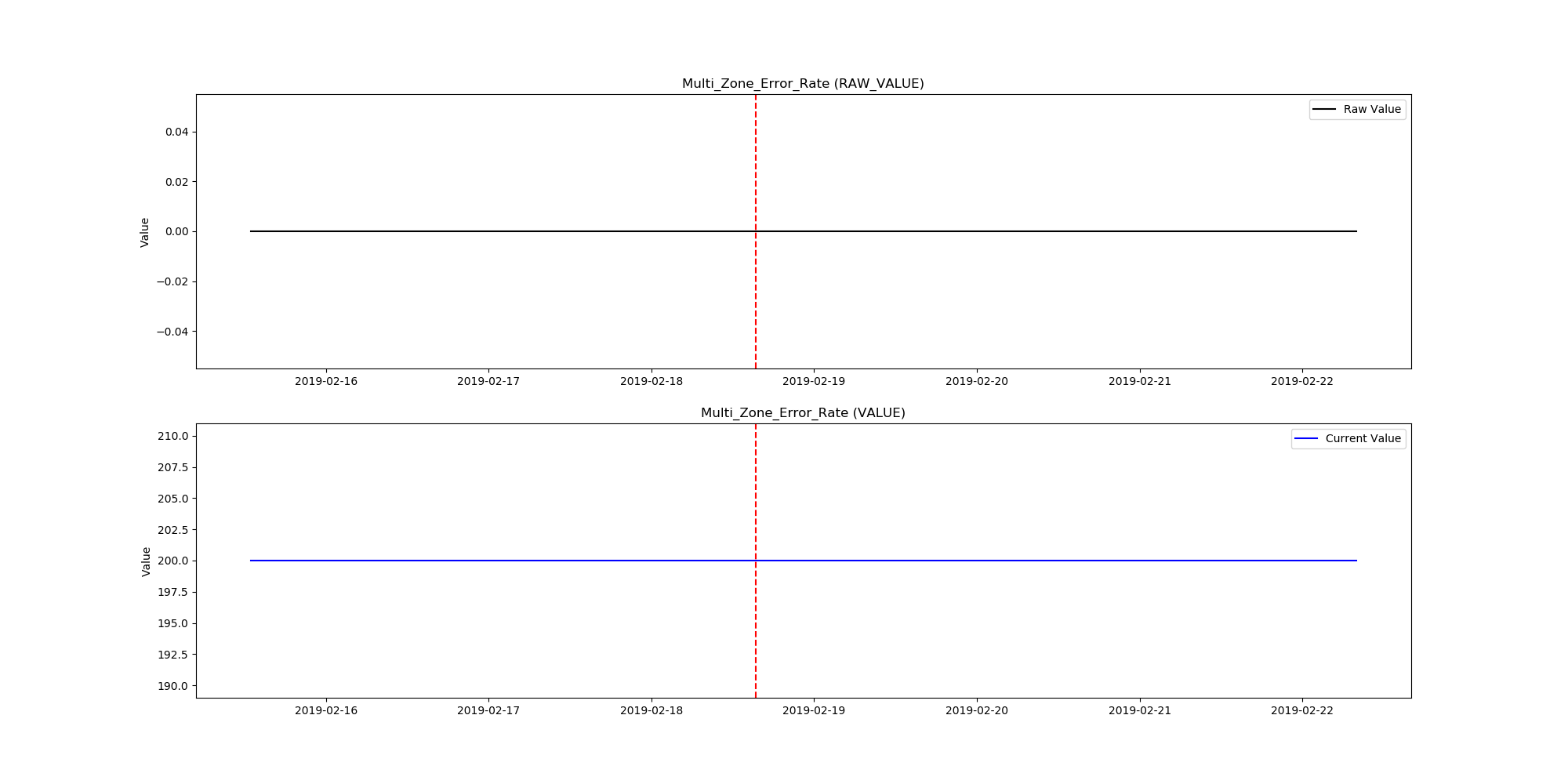Click the 2019-02-19 date label in top chart
1568x784 pixels.
tap(814, 381)
